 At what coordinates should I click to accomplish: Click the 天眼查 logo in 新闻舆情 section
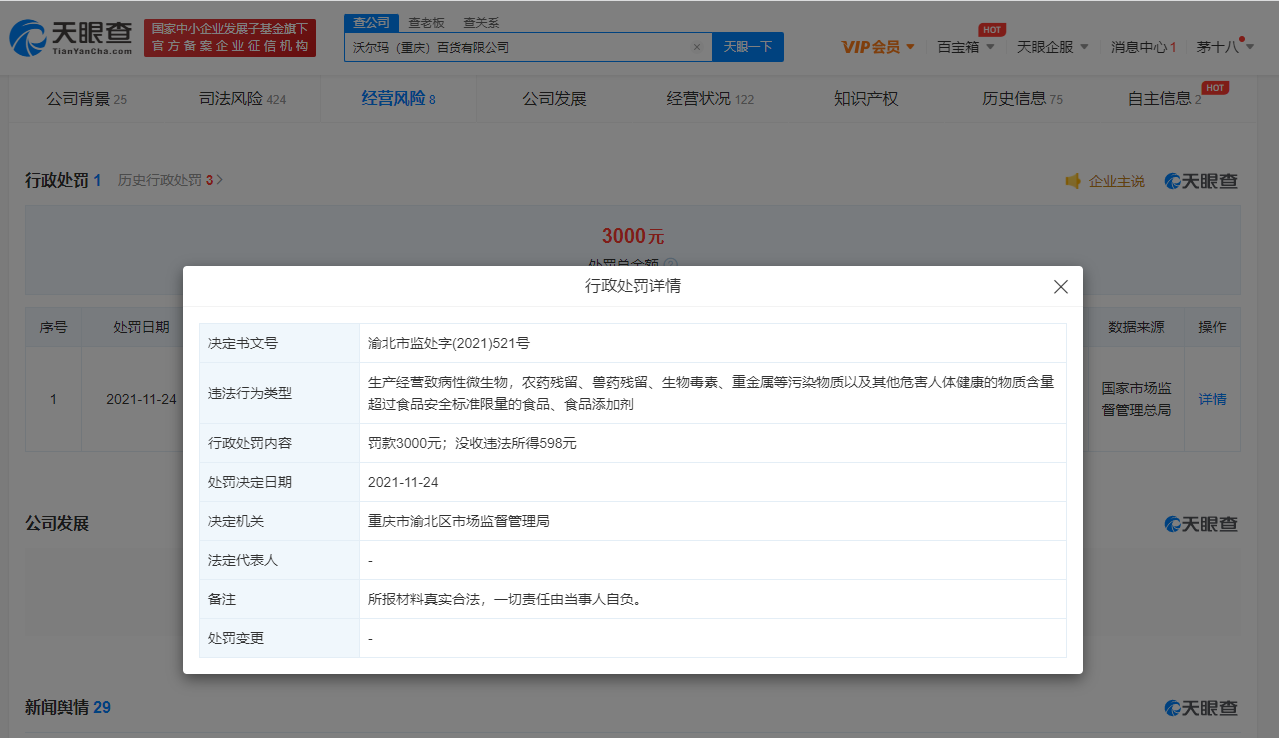[x=1201, y=708]
